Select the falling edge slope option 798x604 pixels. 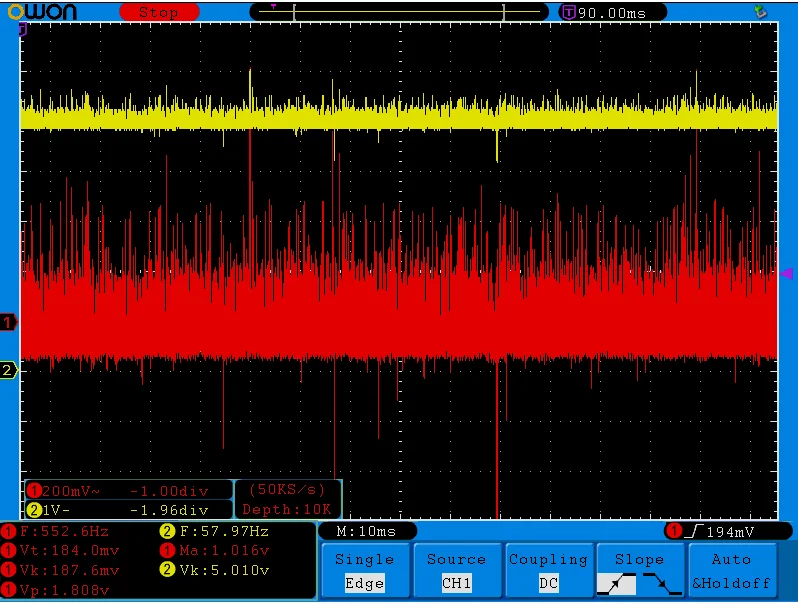[661, 583]
